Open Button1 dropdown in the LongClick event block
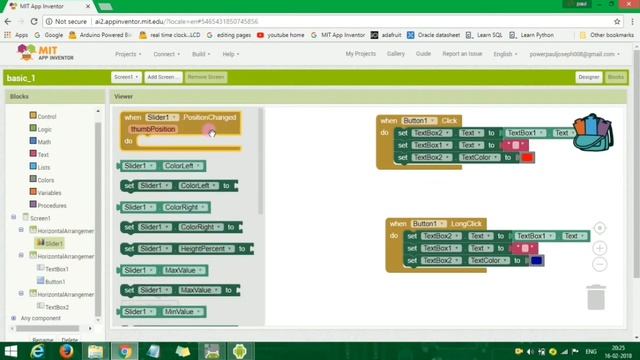This screenshot has width=640, height=360. coord(428,224)
